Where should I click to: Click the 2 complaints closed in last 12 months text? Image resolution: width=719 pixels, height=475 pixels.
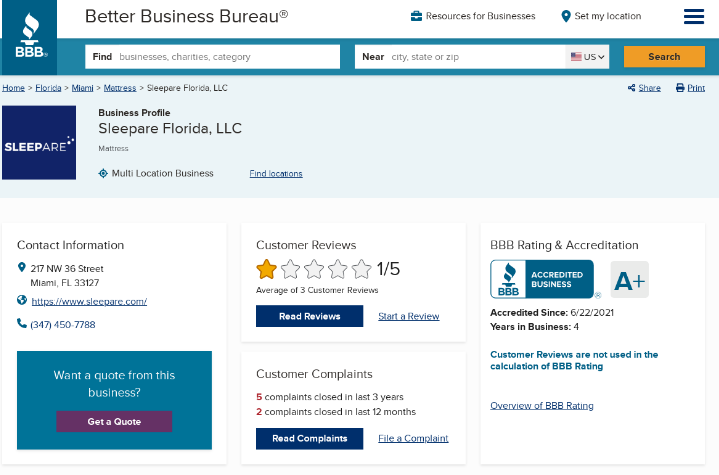tap(336, 412)
